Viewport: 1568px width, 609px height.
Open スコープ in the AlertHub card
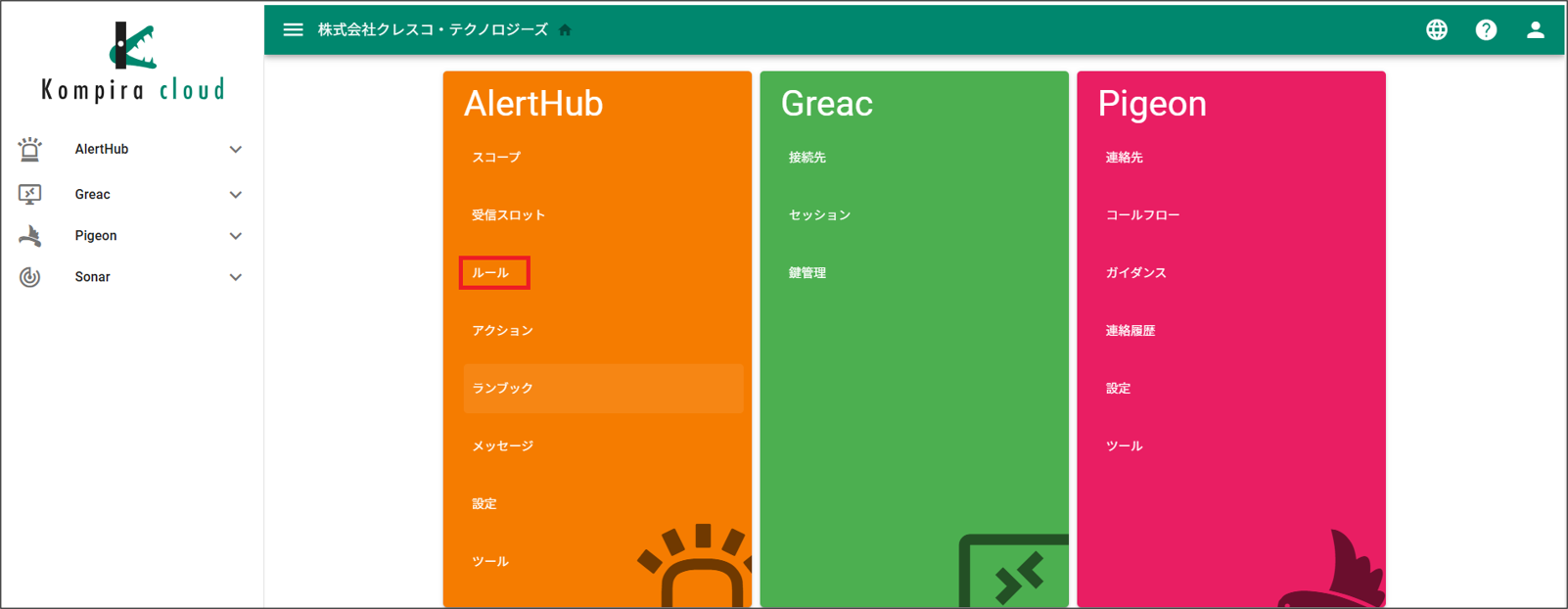tap(496, 158)
